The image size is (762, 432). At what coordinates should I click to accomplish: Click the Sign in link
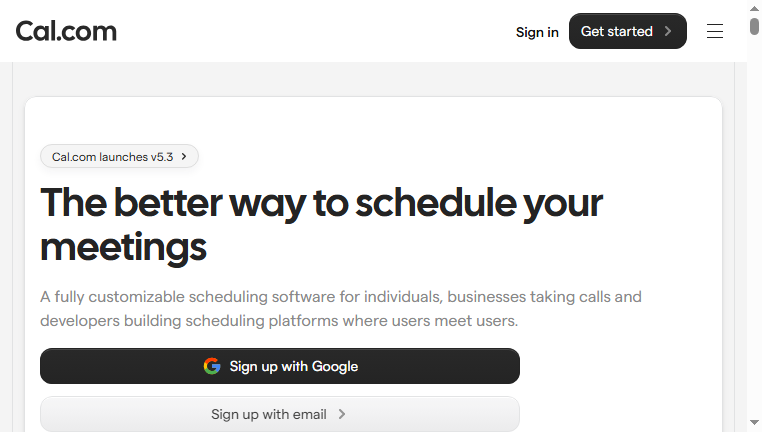point(537,32)
